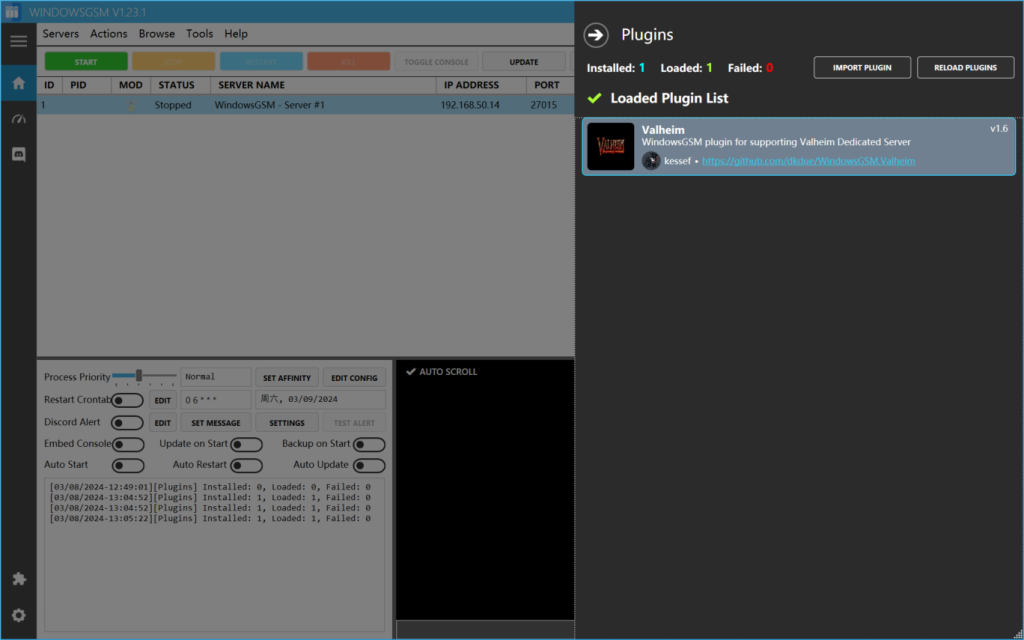Image resolution: width=1024 pixels, height=640 pixels.
Task: Close Plugins panel with the arrow icon
Action: (x=596, y=35)
